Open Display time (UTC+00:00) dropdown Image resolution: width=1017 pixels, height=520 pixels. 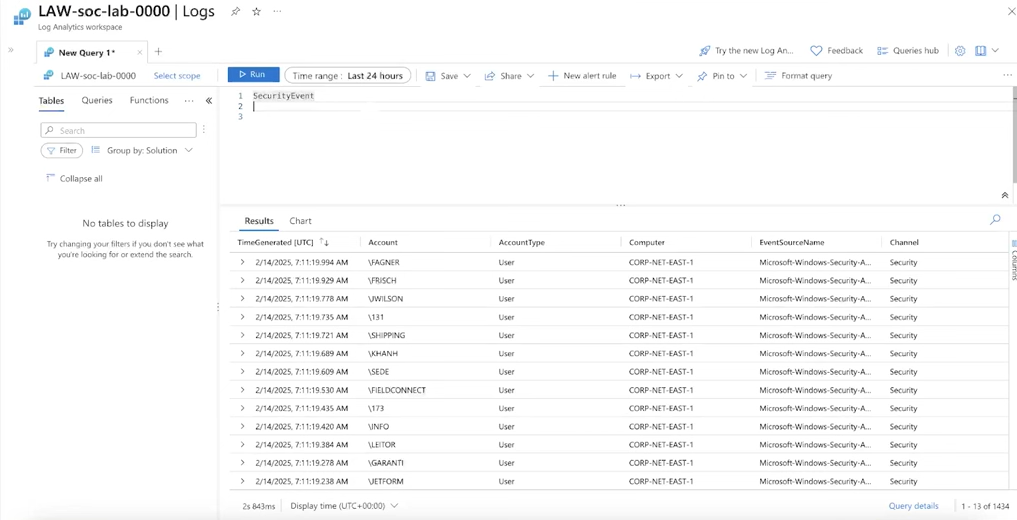pos(344,506)
